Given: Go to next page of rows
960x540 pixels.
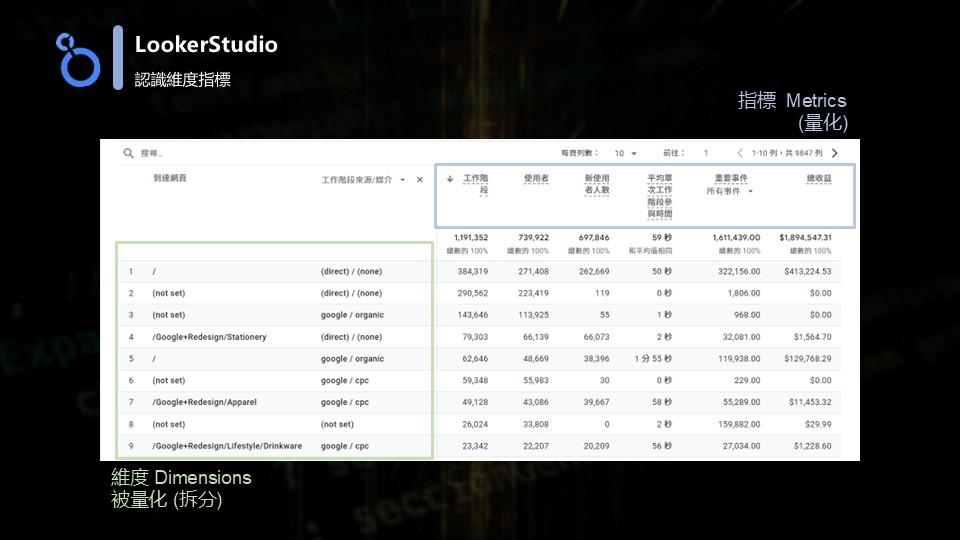Looking at the screenshot, I should tap(835, 153).
